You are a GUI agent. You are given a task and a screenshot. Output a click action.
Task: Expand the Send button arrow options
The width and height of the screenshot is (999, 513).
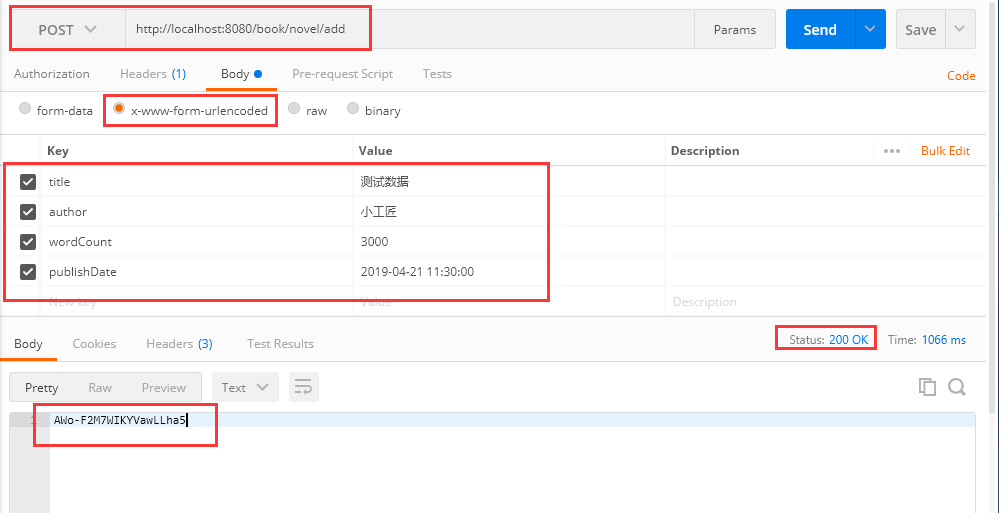click(x=870, y=29)
